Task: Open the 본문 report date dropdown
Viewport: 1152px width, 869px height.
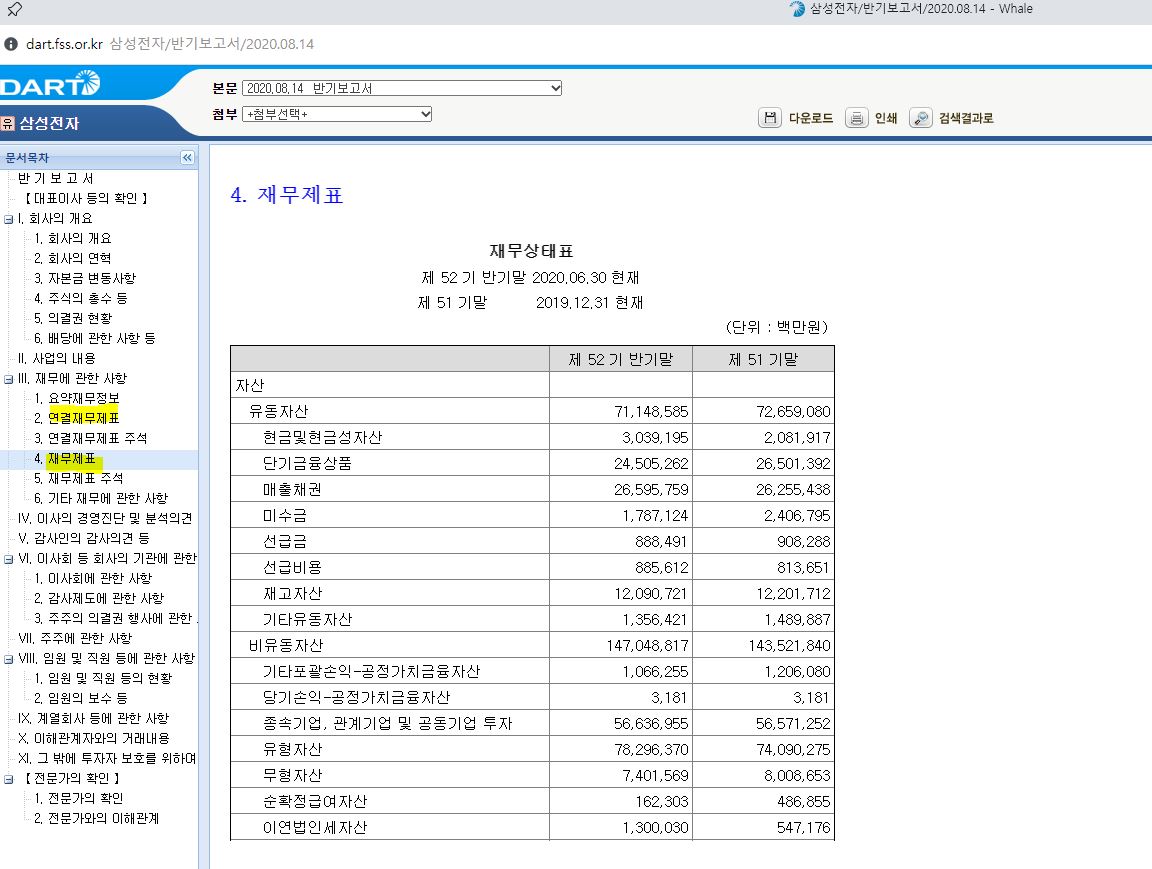Action: click(402, 88)
